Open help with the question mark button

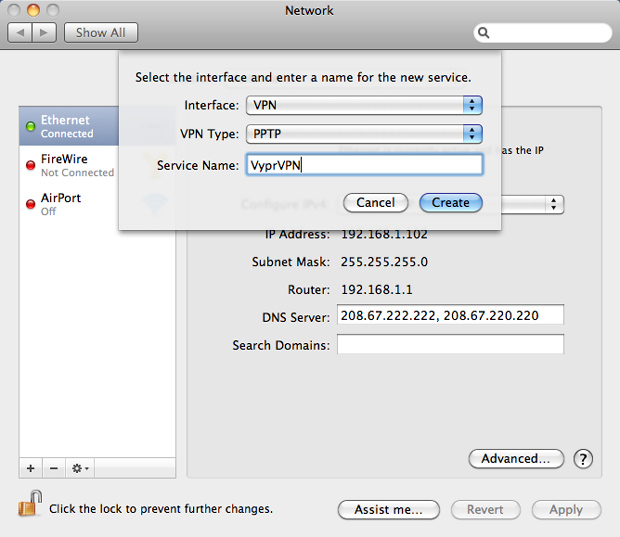[583, 459]
